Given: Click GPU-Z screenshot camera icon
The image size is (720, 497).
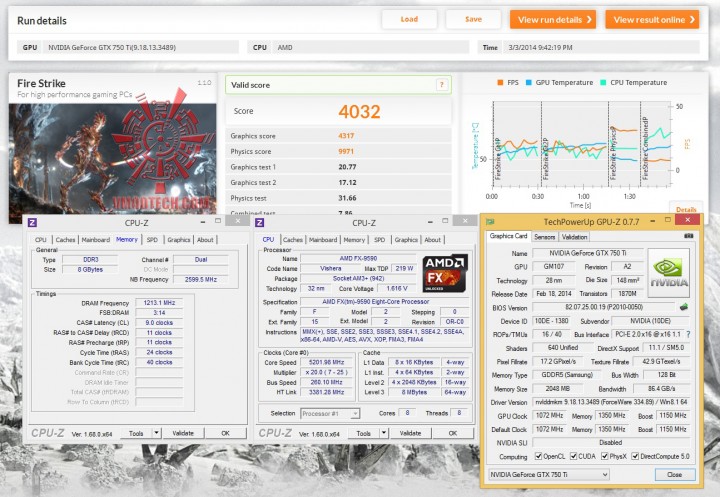Looking at the screenshot, I should 688,236.
